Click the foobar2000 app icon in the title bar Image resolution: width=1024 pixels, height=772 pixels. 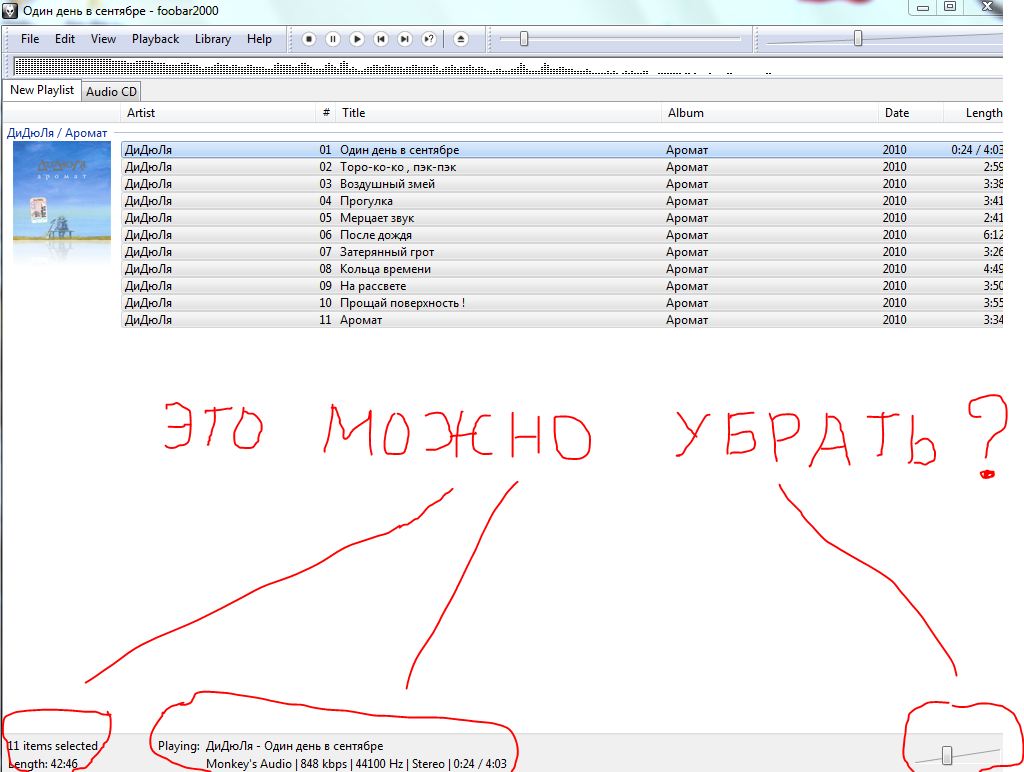point(10,10)
